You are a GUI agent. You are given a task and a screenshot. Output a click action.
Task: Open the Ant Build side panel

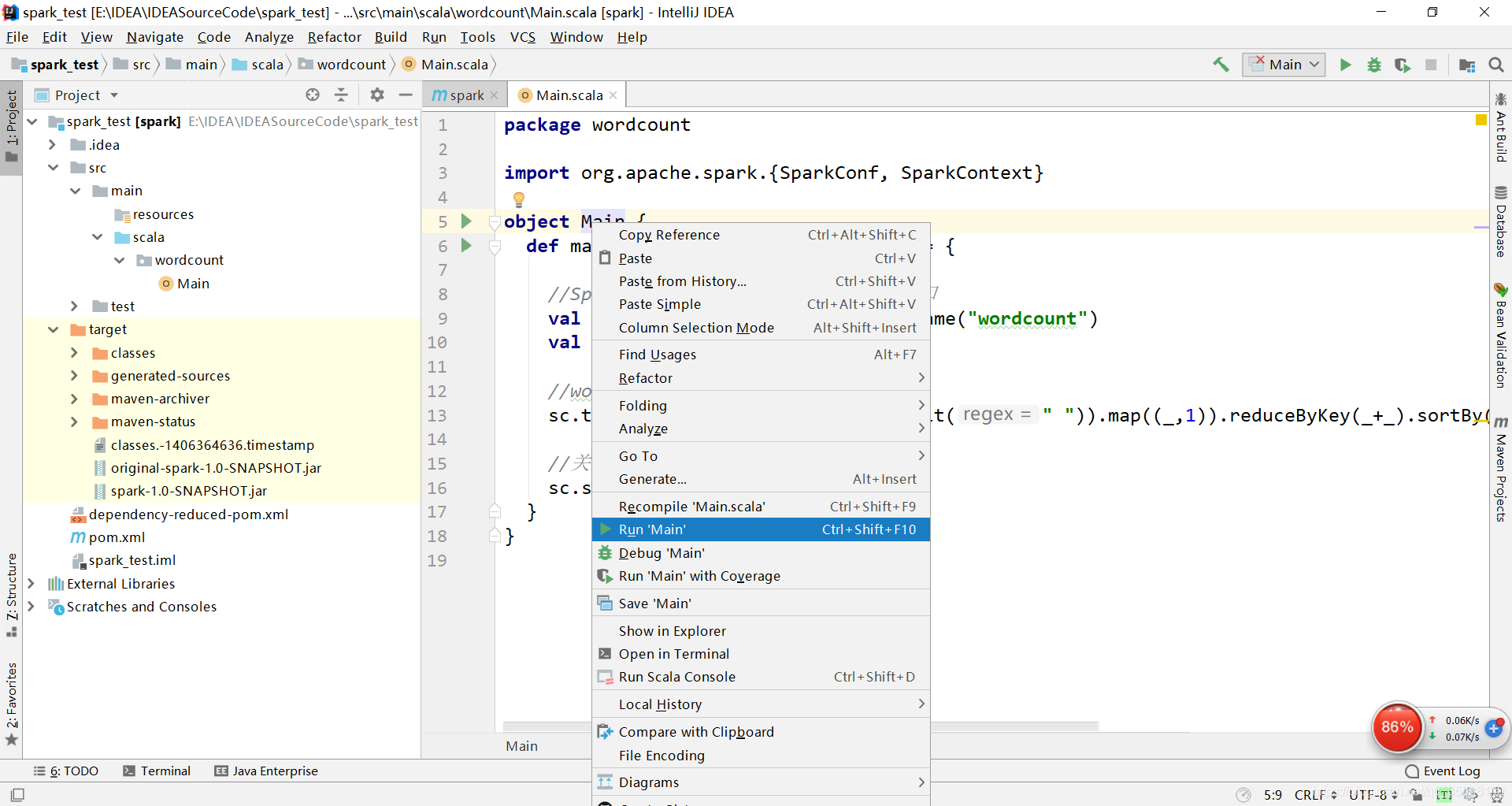tap(1501, 129)
